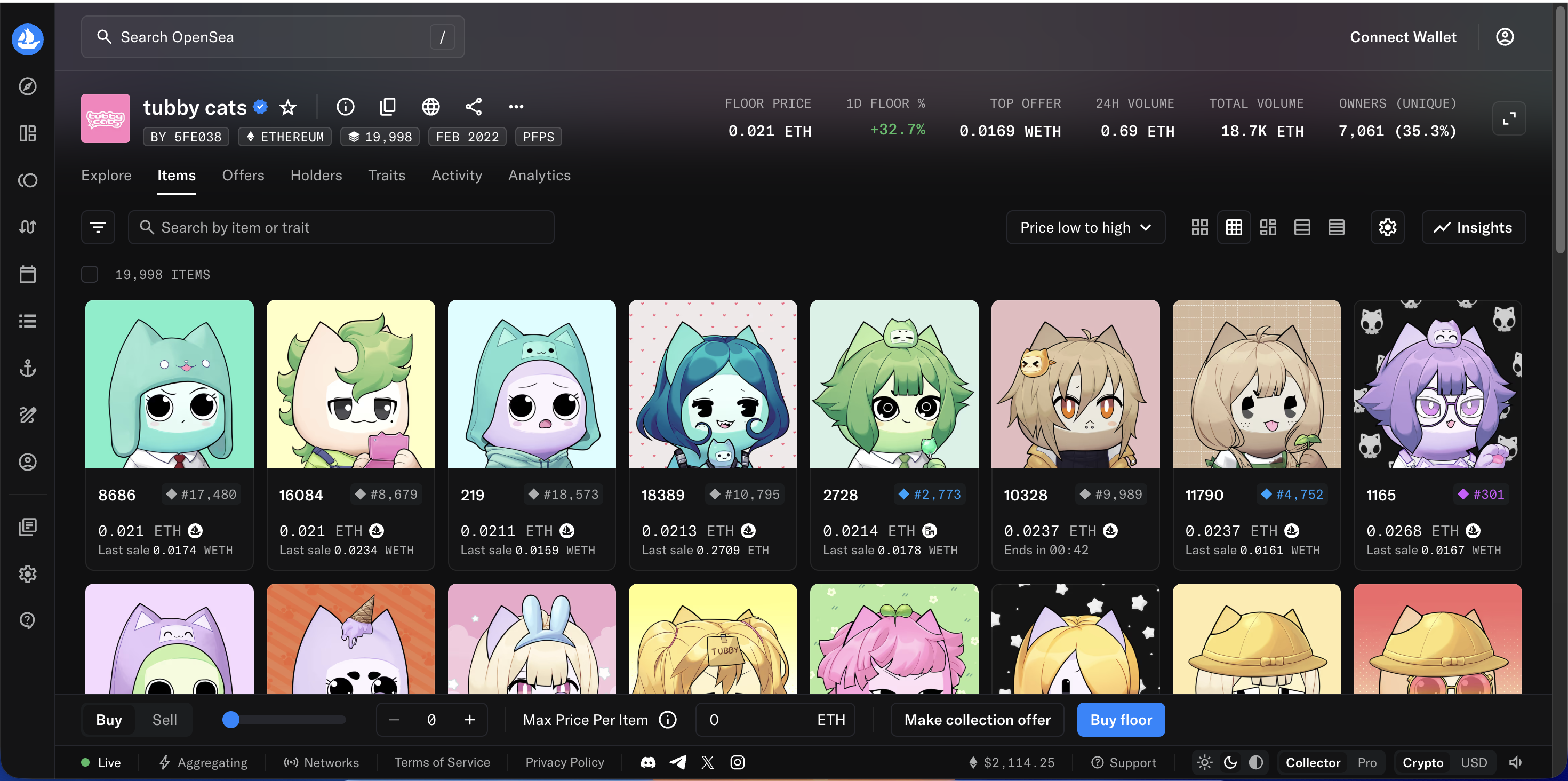Open the Discover compass icon in sidebar
The height and width of the screenshot is (781, 1568).
pyautogui.click(x=27, y=86)
